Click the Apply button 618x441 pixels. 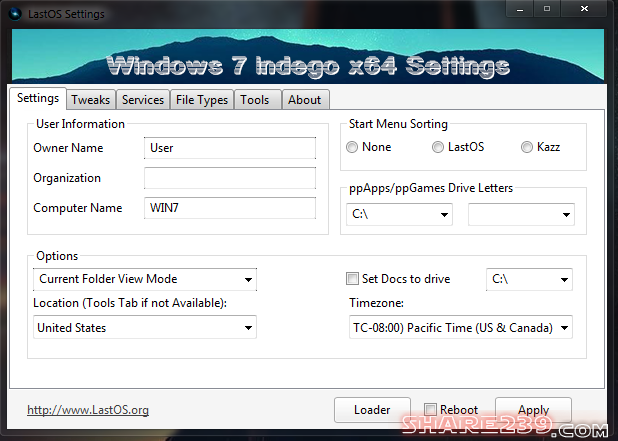tap(533, 410)
